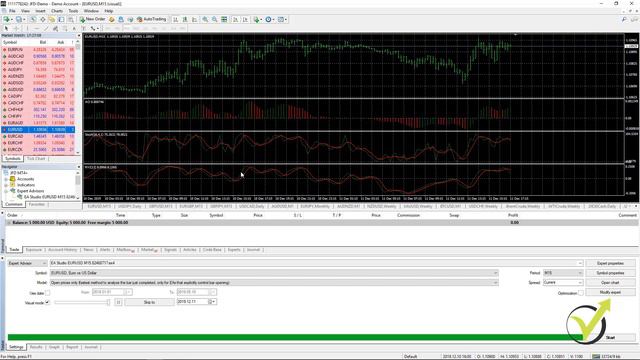Screen dimensions: 640x360
Task: Open the Spread dropdown
Action: (x=563, y=282)
